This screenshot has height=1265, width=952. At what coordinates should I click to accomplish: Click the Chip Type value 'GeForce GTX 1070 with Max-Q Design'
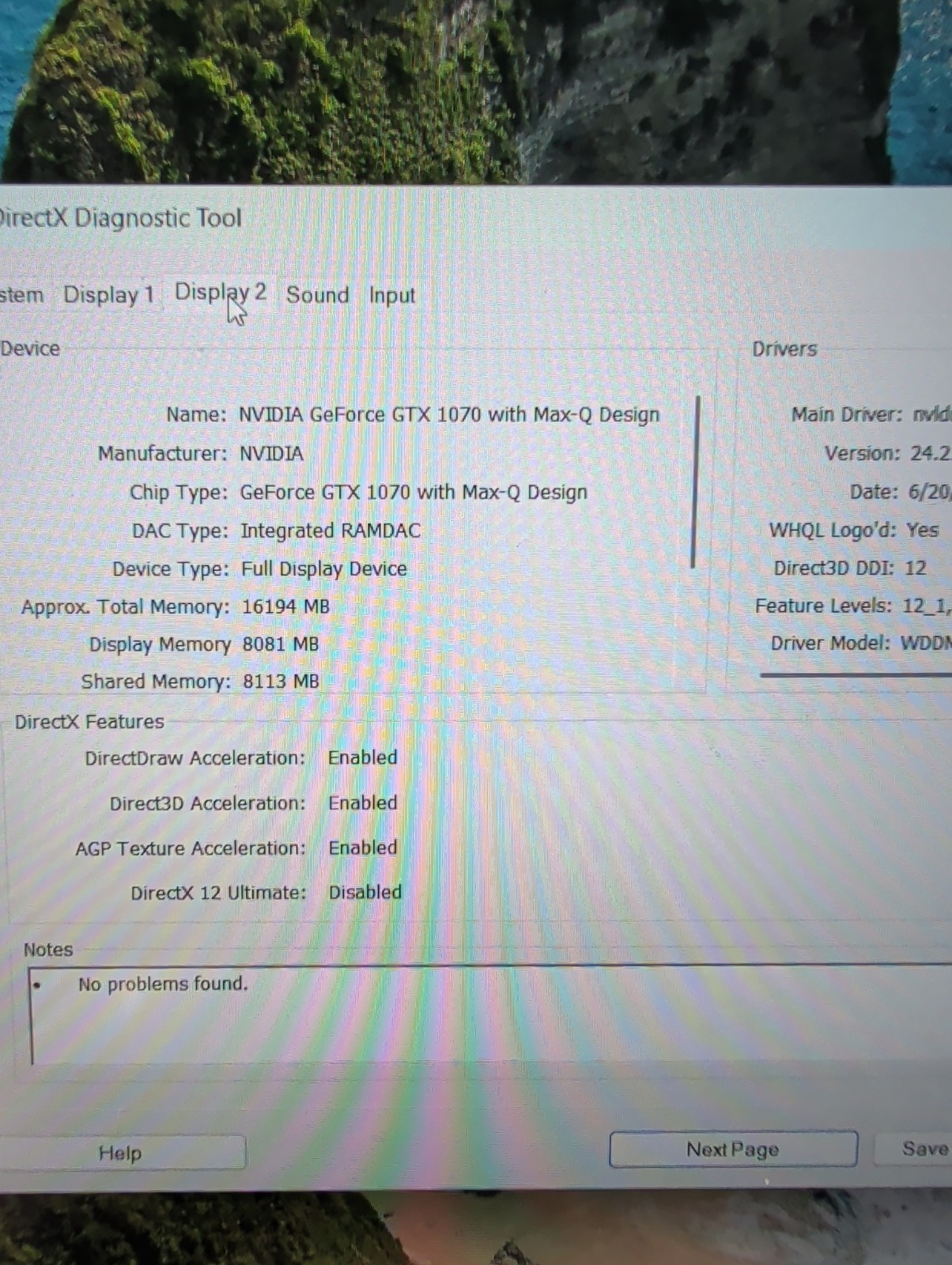pos(414,492)
